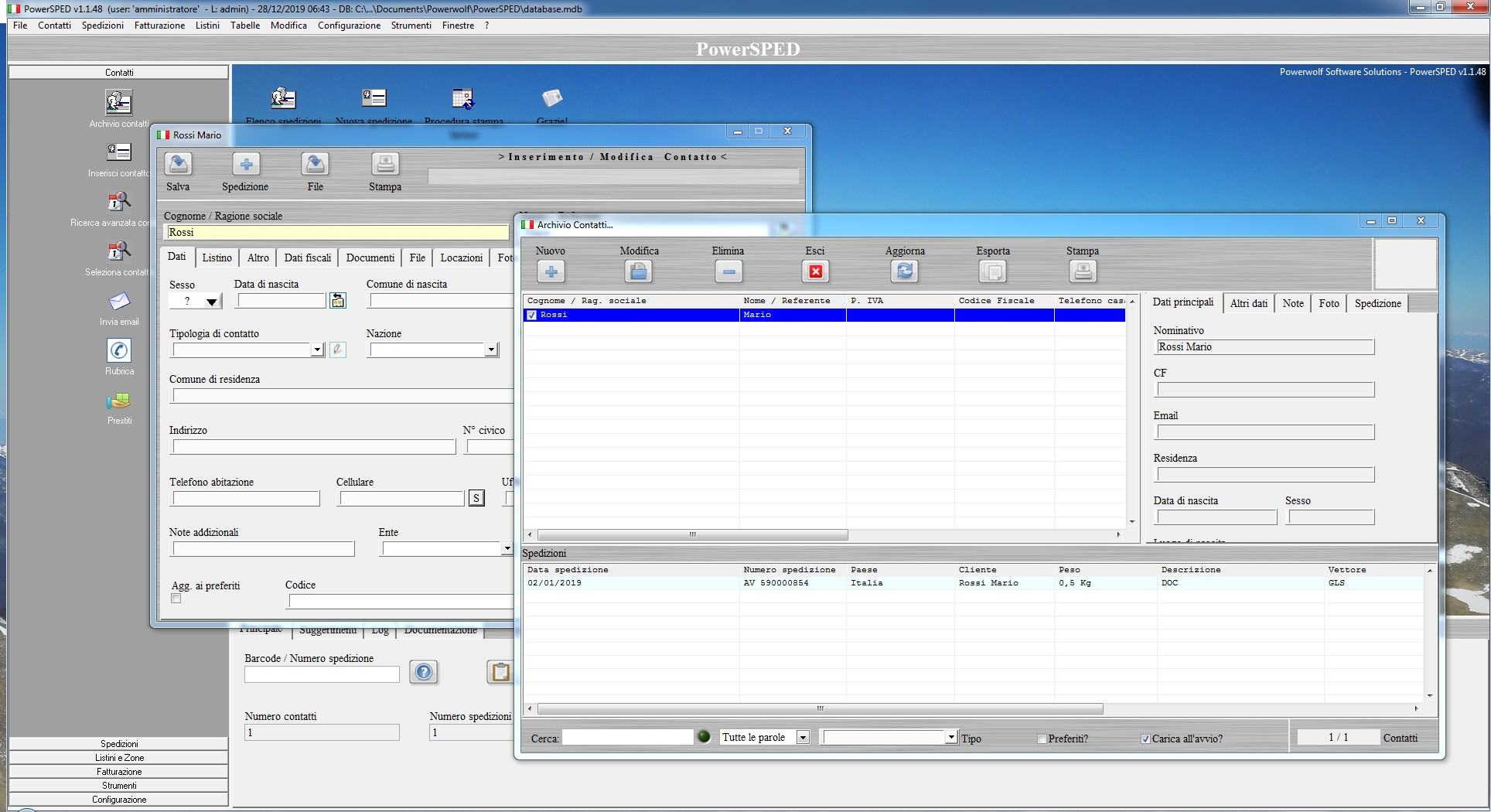Expand Listini e Zone sidebar section
The image size is (1491, 812).
[x=119, y=758]
